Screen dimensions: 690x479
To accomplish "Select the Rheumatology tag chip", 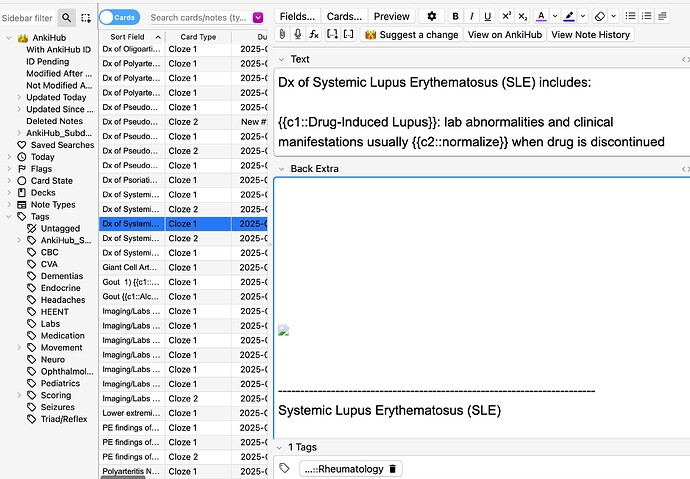I will tap(343, 468).
